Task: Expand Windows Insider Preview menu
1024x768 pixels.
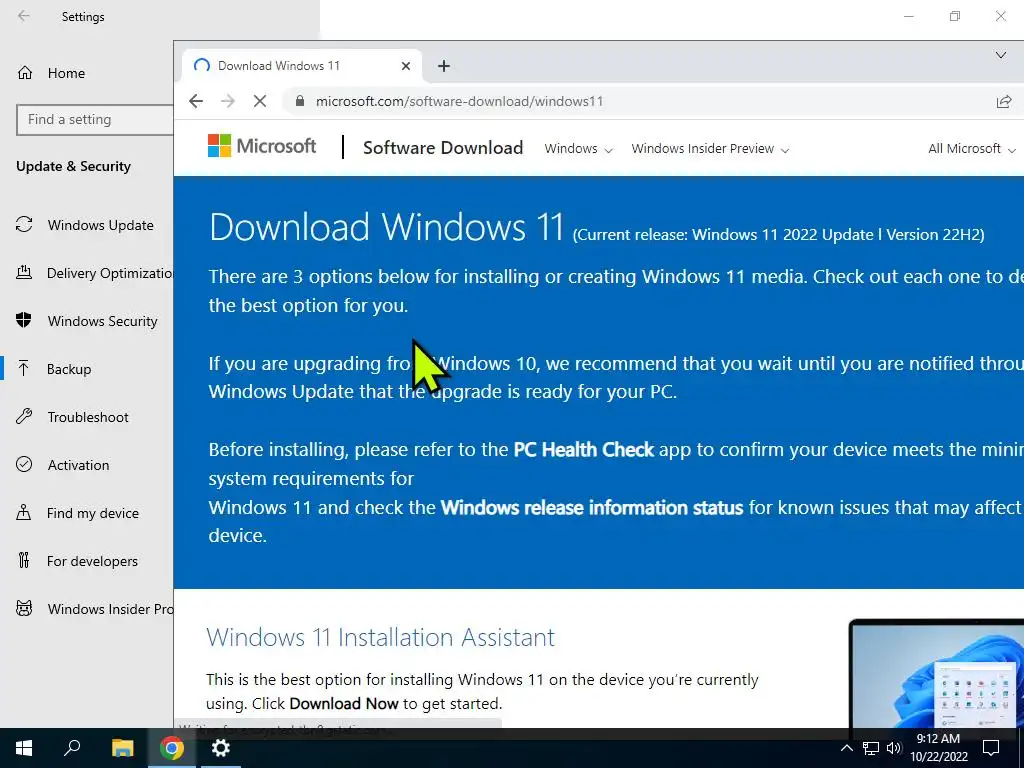Action: coord(710,149)
